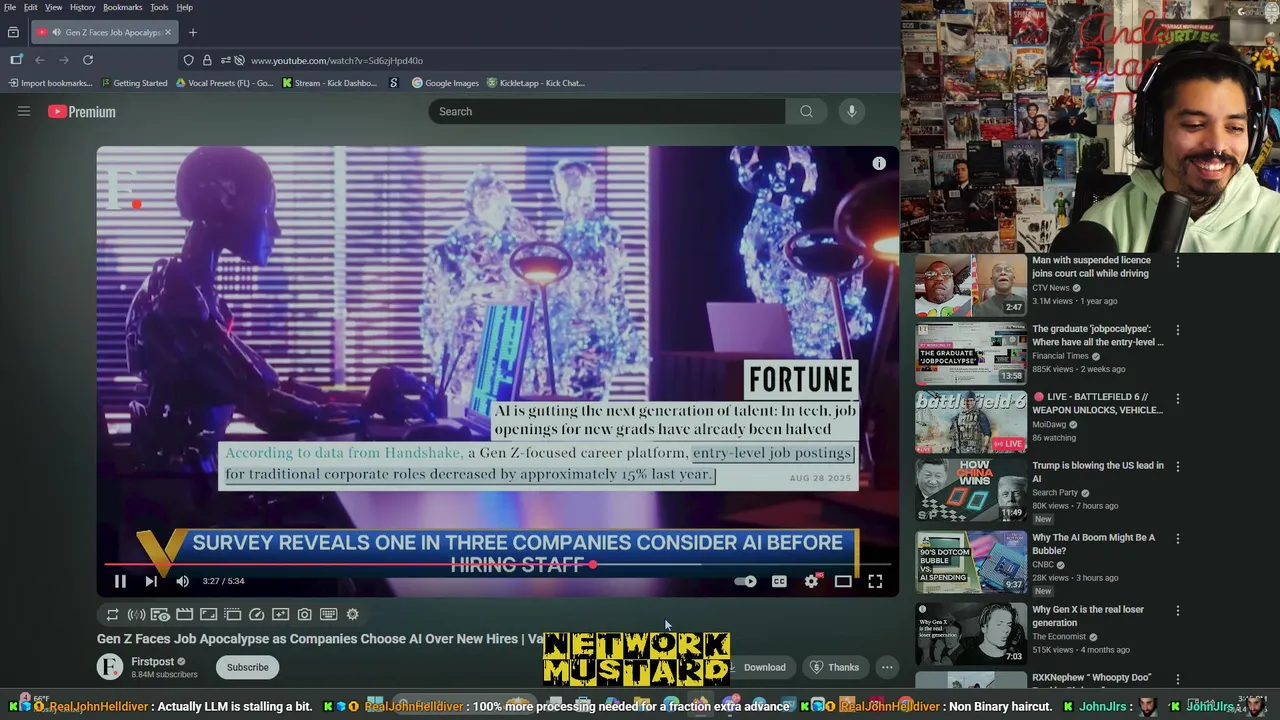Open more actions ellipsis beside Thanks
This screenshot has height=720, width=1280.
pos(887,667)
